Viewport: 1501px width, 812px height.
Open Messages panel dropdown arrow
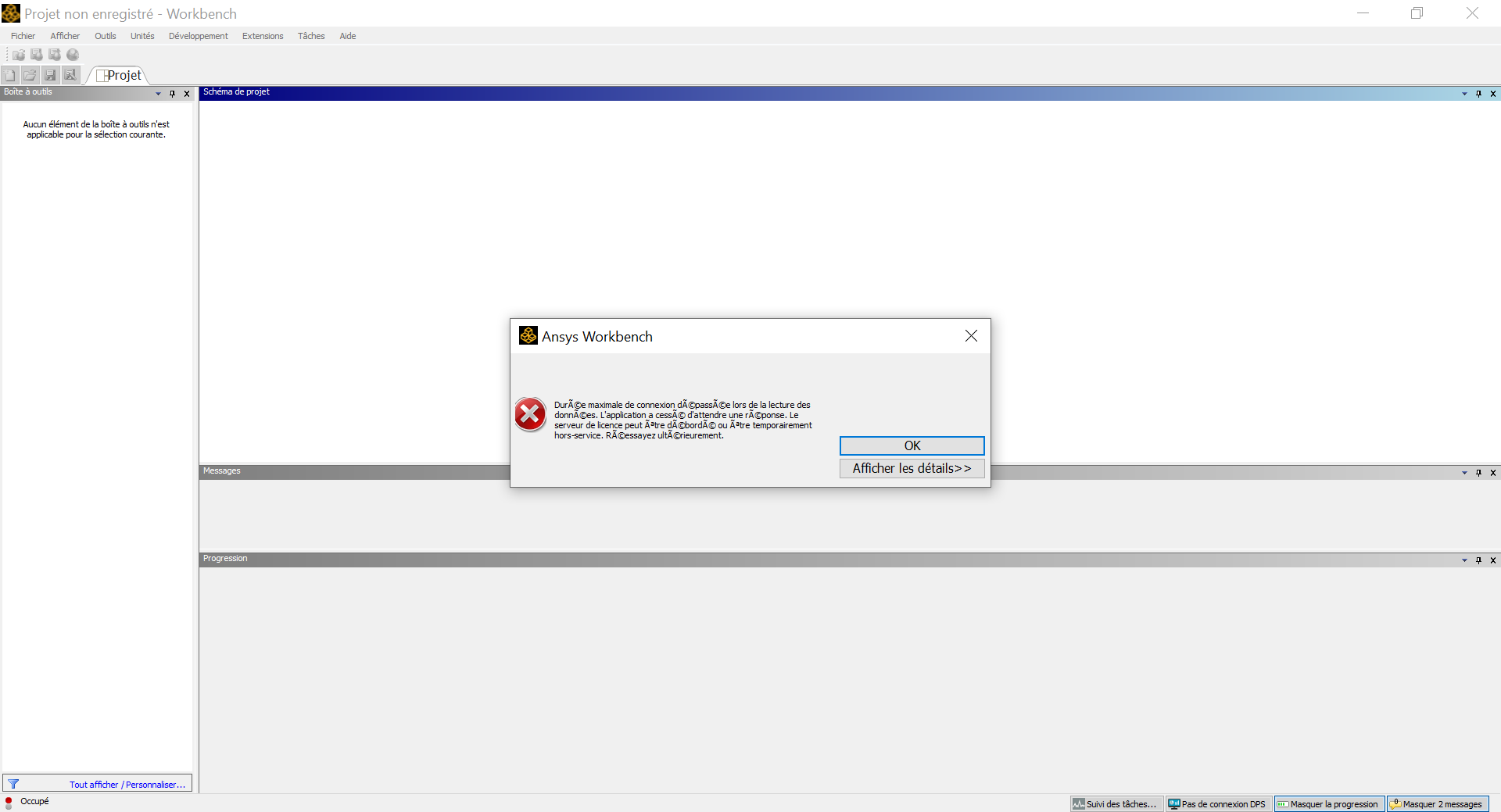point(1464,473)
